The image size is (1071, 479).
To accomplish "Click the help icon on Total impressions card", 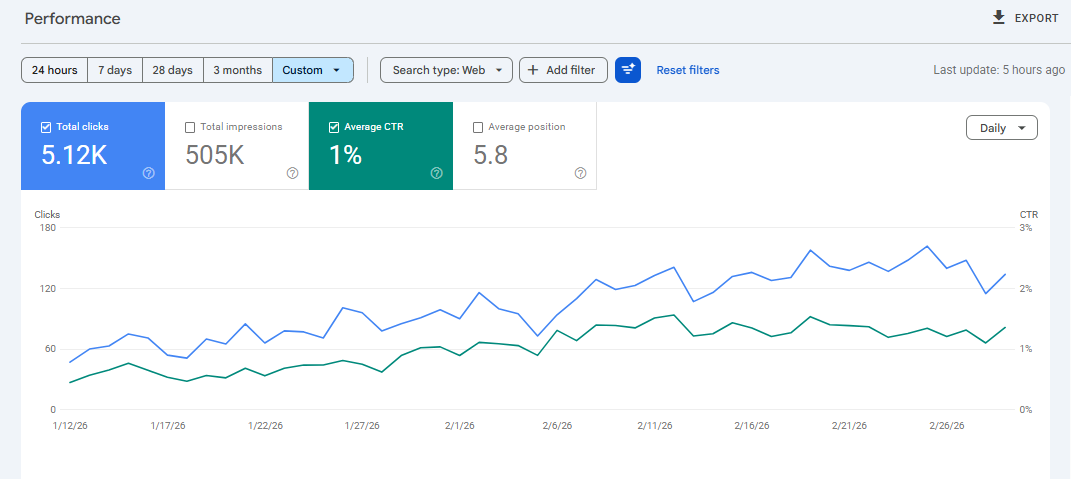I will pos(292,173).
